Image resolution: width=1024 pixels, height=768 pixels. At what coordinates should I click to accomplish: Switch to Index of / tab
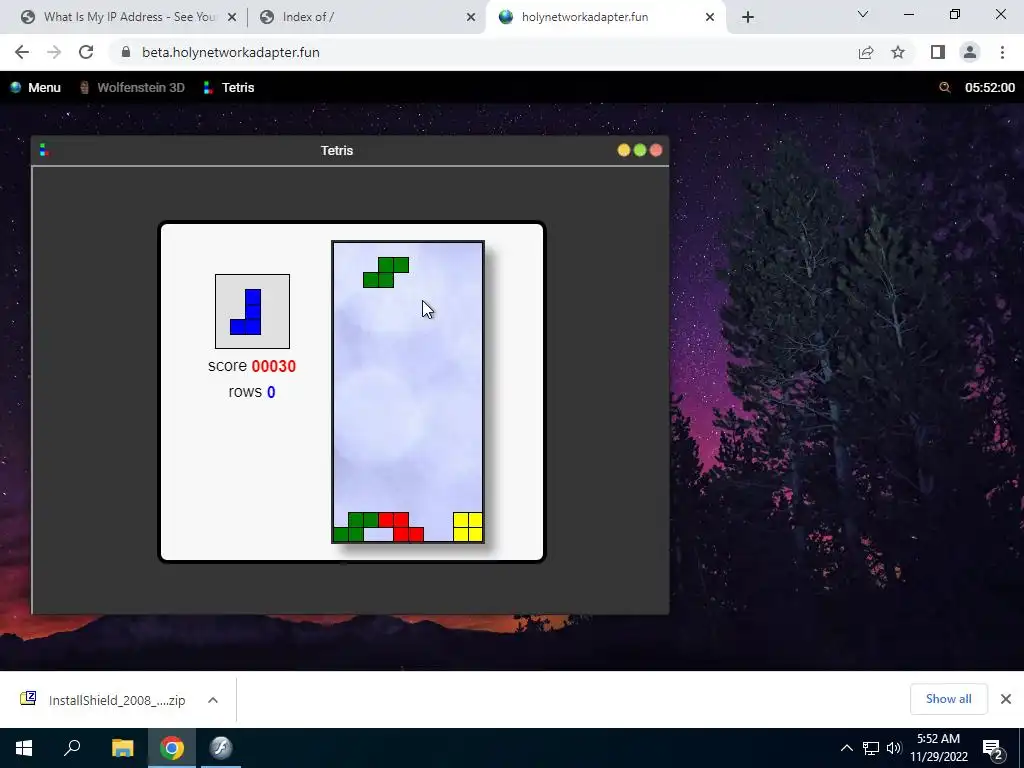point(308,17)
